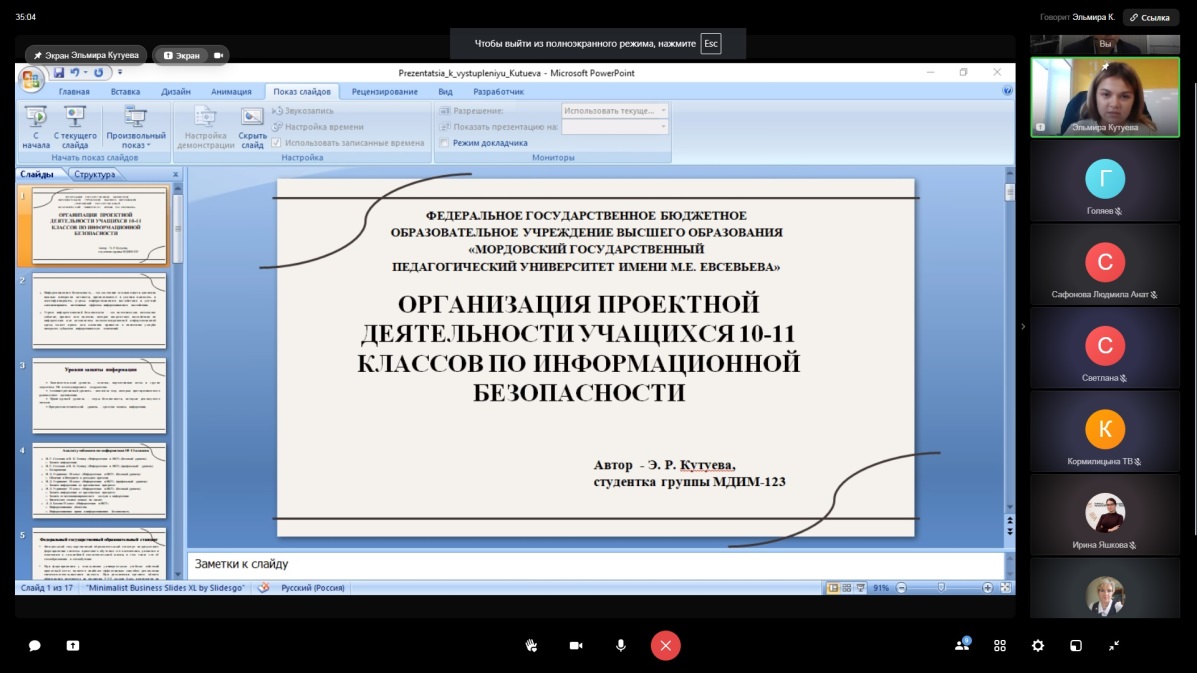This screenshot has width=1197, height=673.
Task: Open call settings gear icon
Action: tap(1038, 646)
